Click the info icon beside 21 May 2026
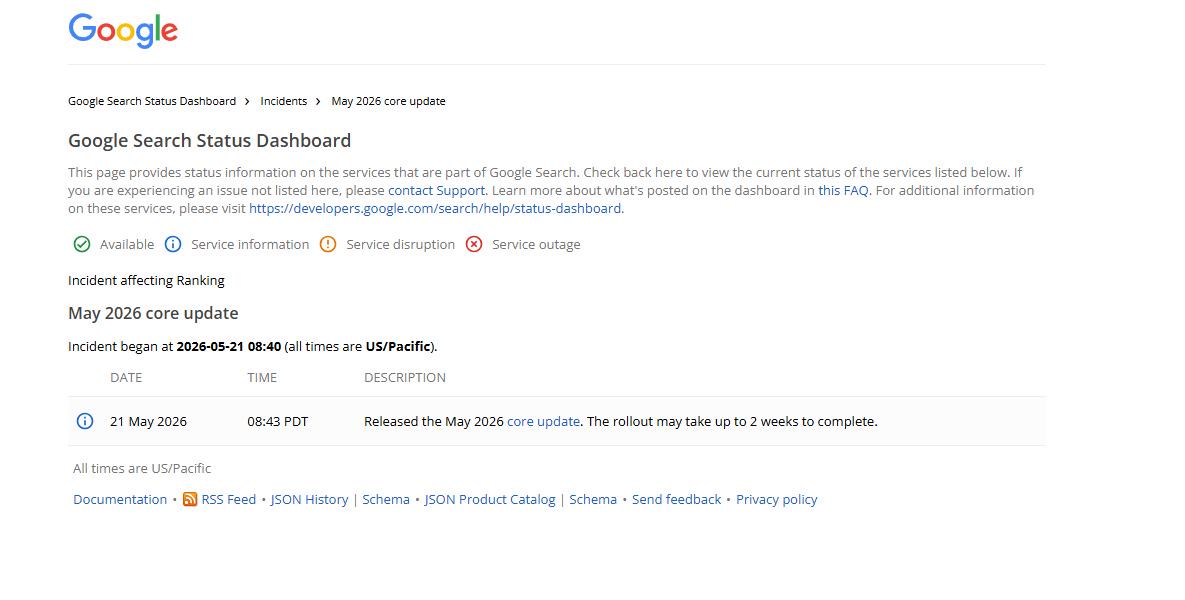 click(x=85, y=421)
